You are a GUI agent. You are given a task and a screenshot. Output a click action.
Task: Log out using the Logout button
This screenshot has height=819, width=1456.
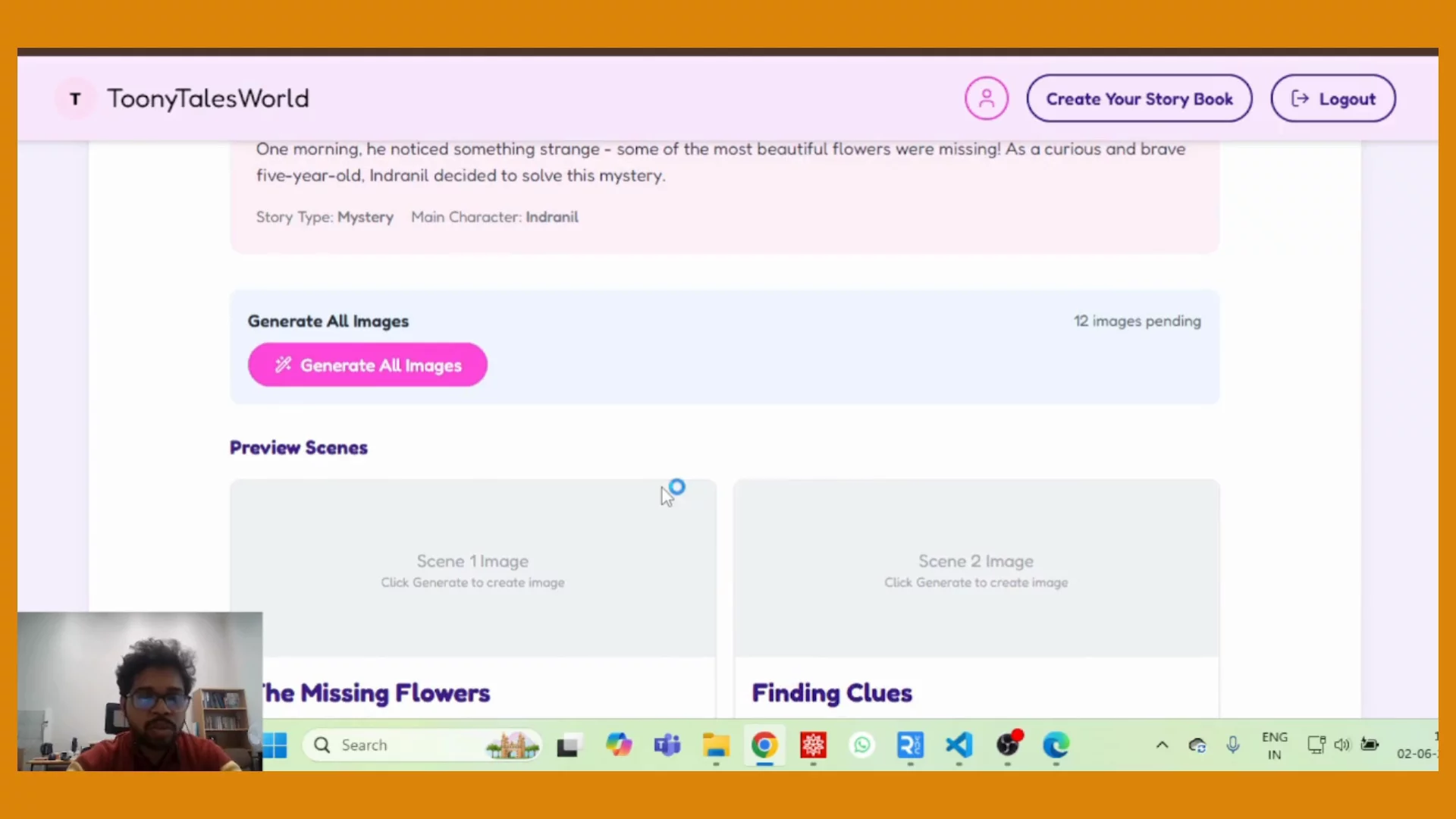pyautogui.click(x=1333, y=99)
